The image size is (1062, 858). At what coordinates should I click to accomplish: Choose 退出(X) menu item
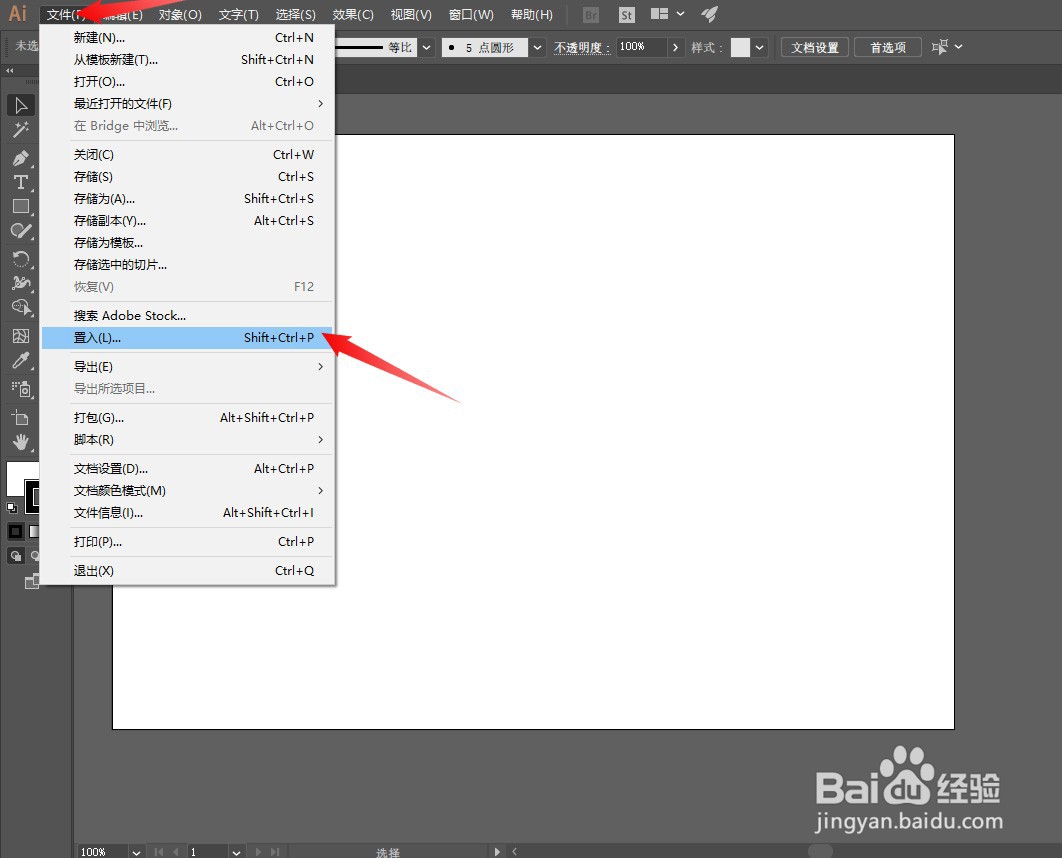click(x=187, y=571)
